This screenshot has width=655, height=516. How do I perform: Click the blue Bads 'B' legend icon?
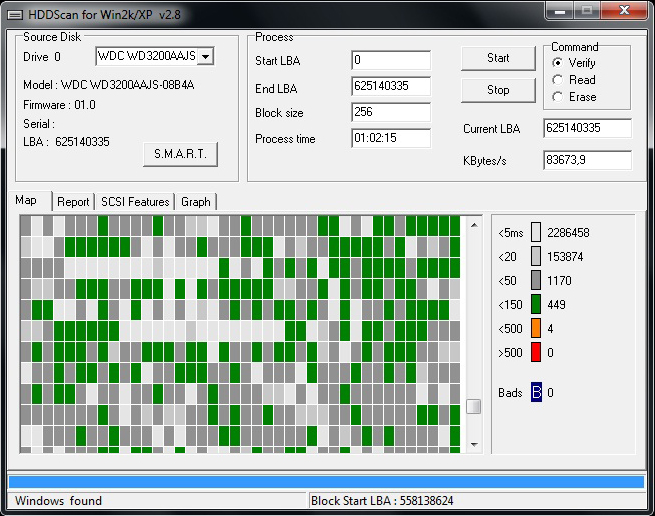click(536, 393)
